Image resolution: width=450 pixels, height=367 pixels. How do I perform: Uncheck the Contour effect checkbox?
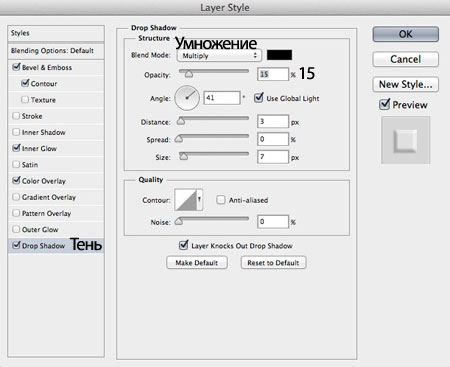click(25, 83)
